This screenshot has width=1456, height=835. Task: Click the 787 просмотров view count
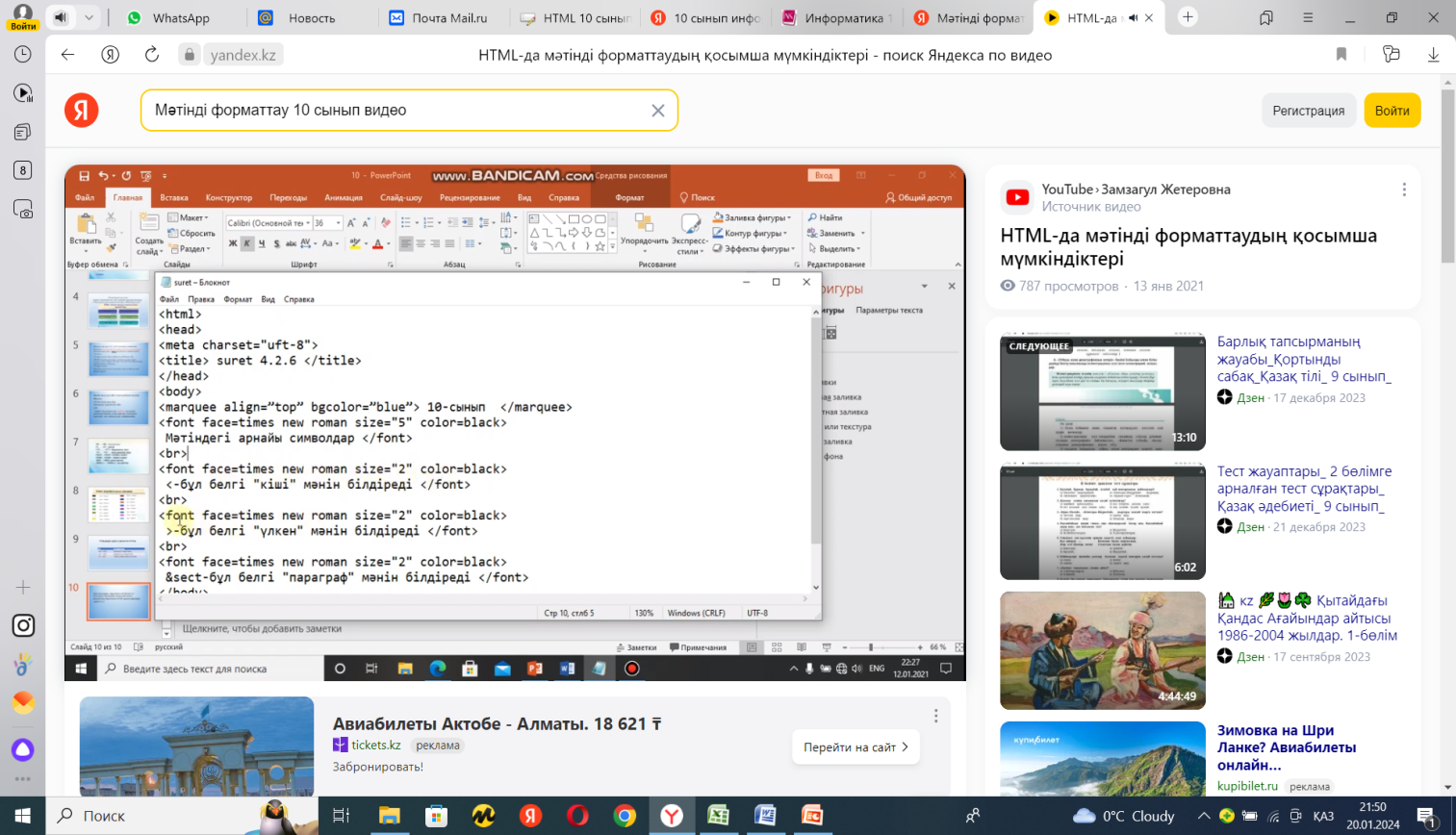(1059, 286)
